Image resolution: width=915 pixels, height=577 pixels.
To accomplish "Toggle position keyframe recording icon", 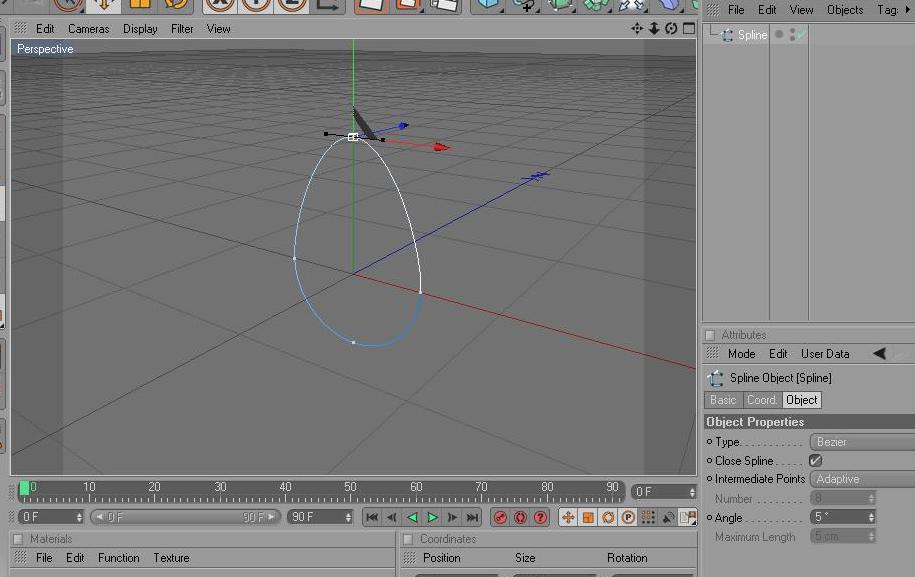I will [x=568, y=517].
